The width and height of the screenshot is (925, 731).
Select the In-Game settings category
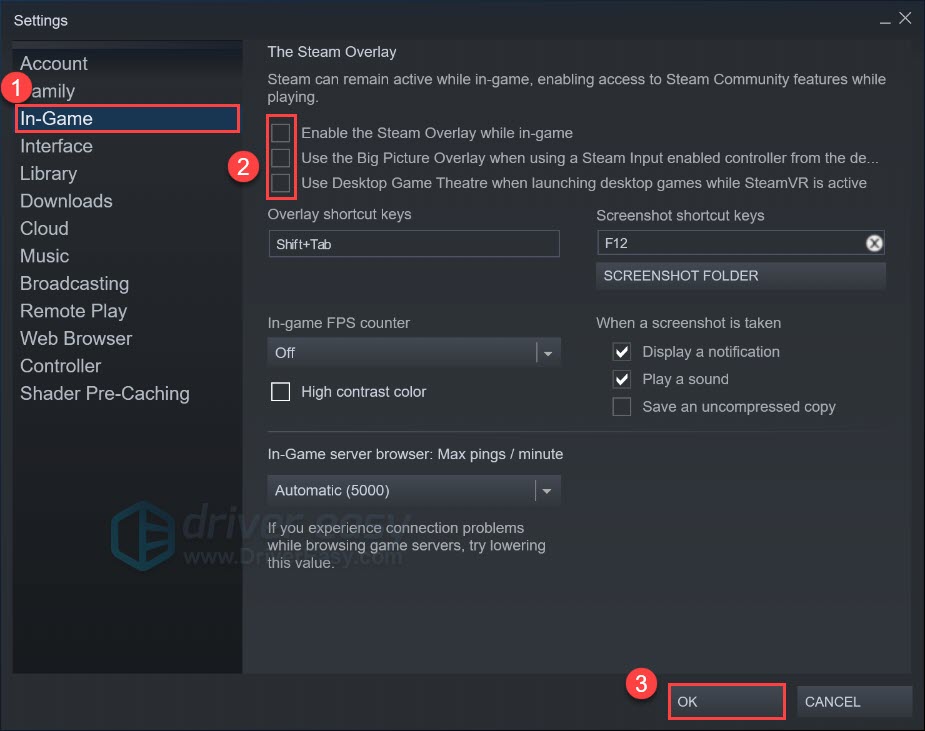(x=127, y=119)
